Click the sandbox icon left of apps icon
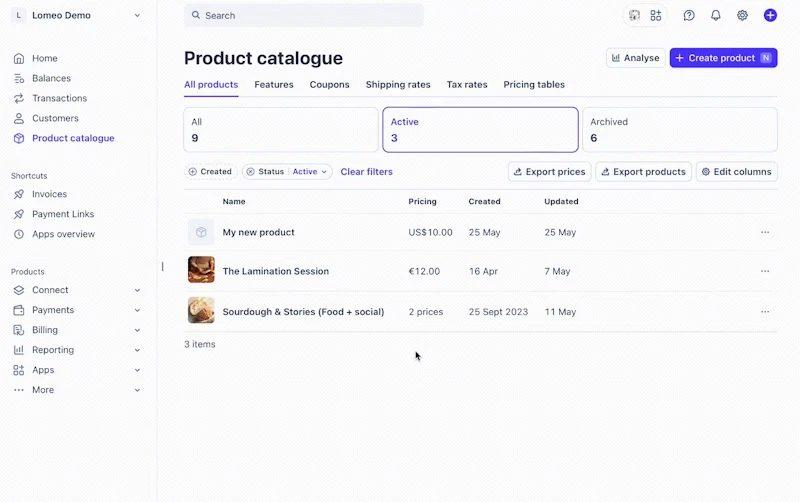The width and height of the screenshot is (800, 502). pyautogui.click(x=634, y=15)
